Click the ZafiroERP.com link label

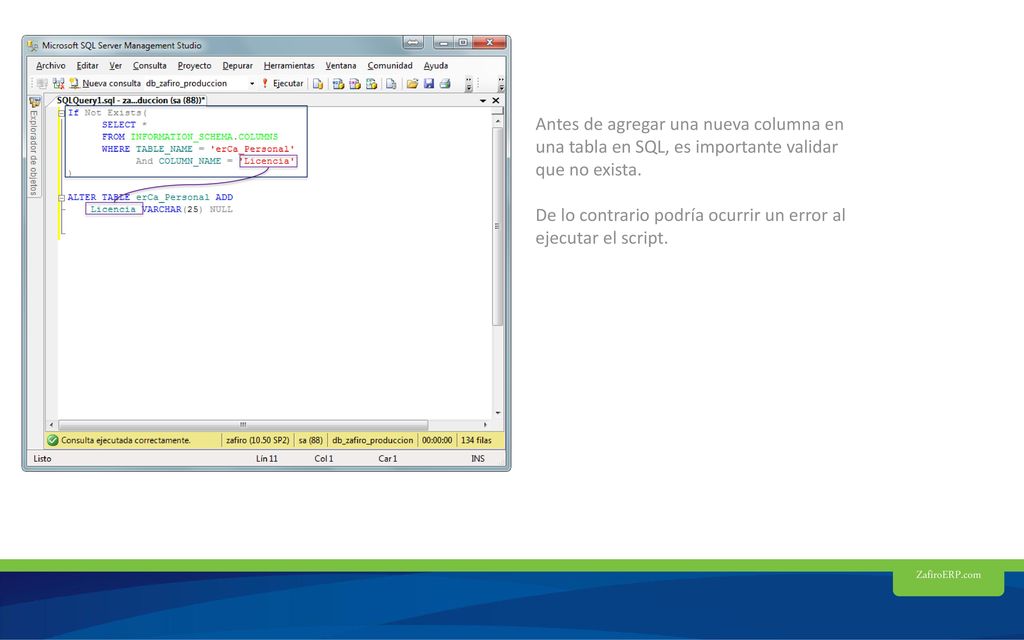(x=948, y=575)
